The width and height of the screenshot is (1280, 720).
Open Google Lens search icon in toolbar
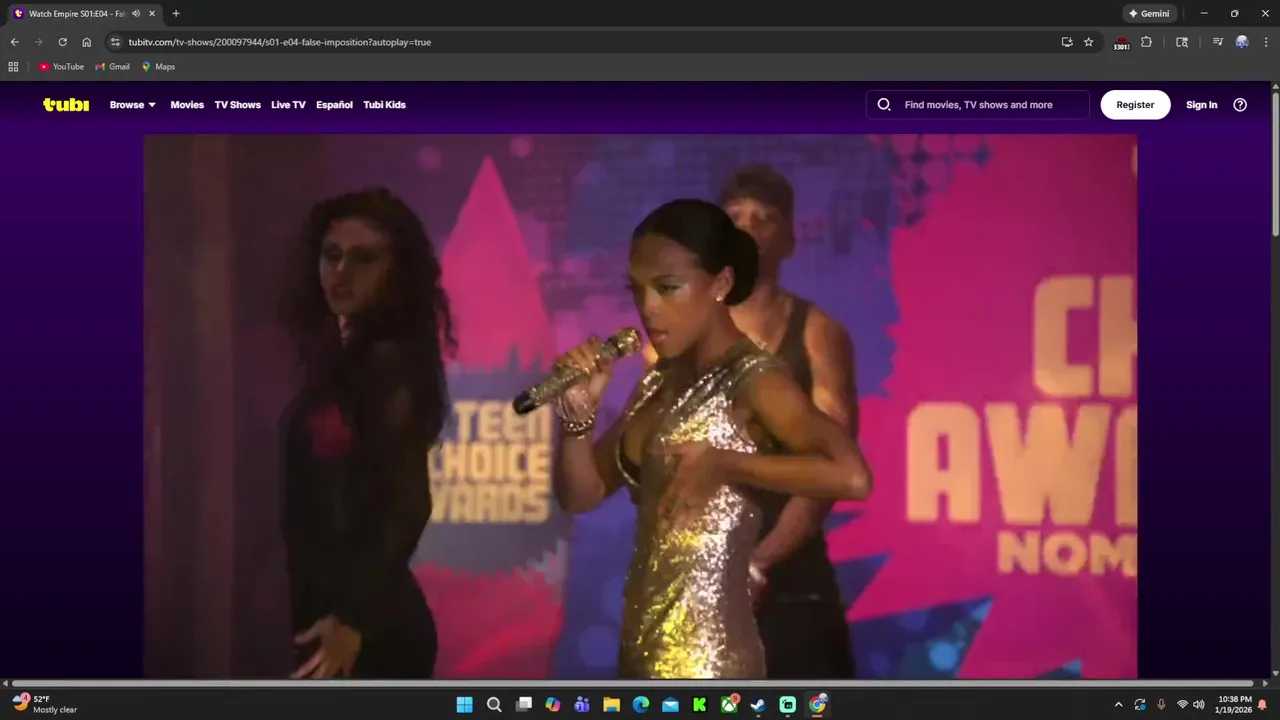[1182, 42]
